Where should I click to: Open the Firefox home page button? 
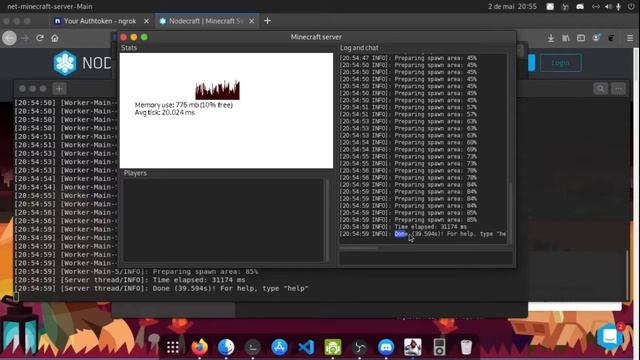tap(55, 38)
